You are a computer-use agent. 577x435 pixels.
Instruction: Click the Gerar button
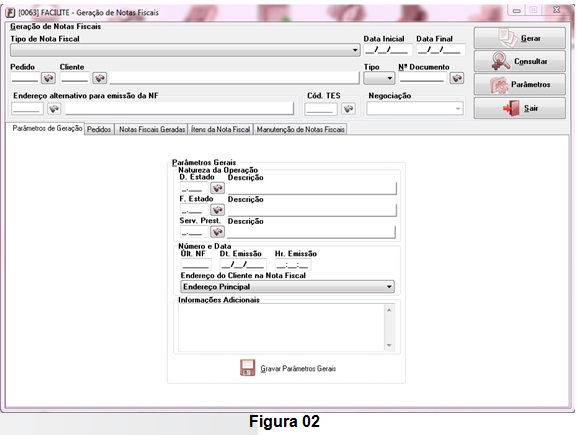[x=520, y=38]
